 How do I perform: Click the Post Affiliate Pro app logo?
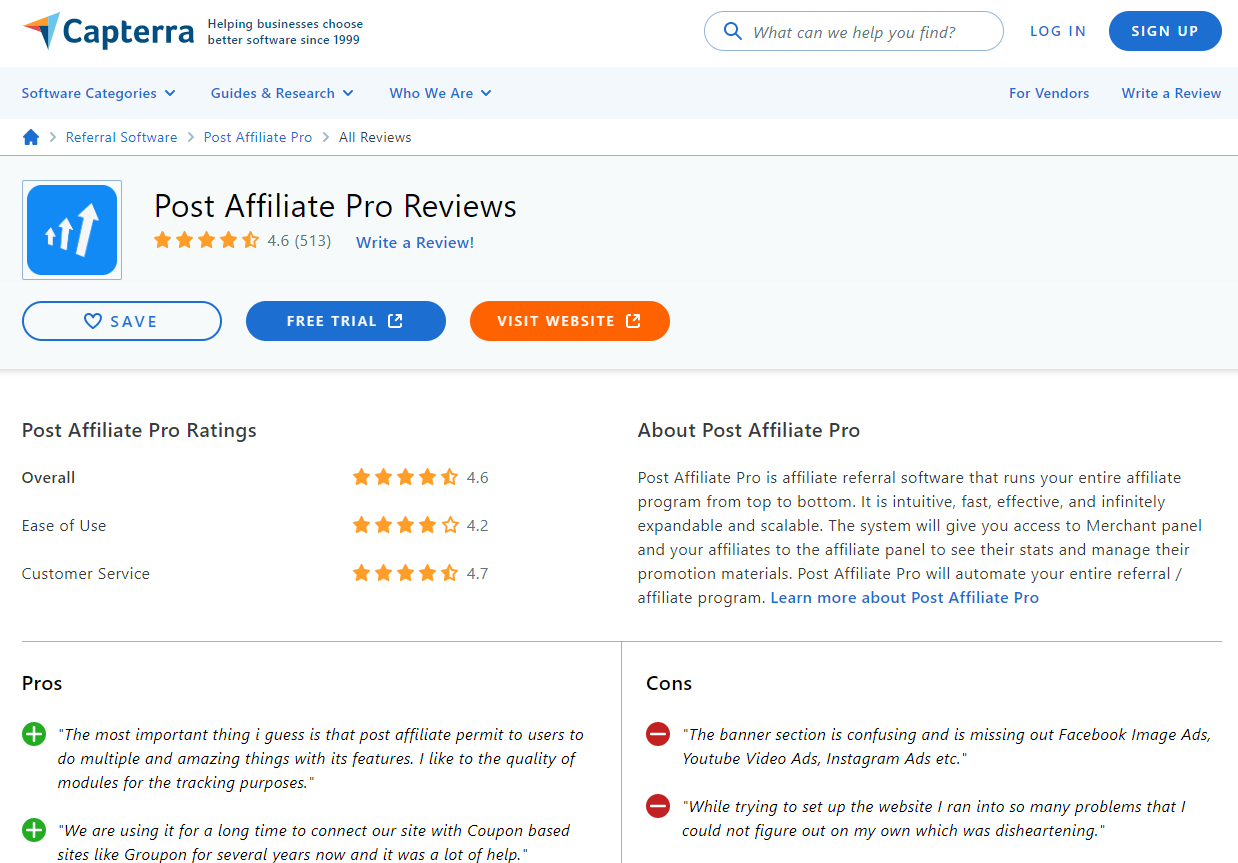click(71, 229)
